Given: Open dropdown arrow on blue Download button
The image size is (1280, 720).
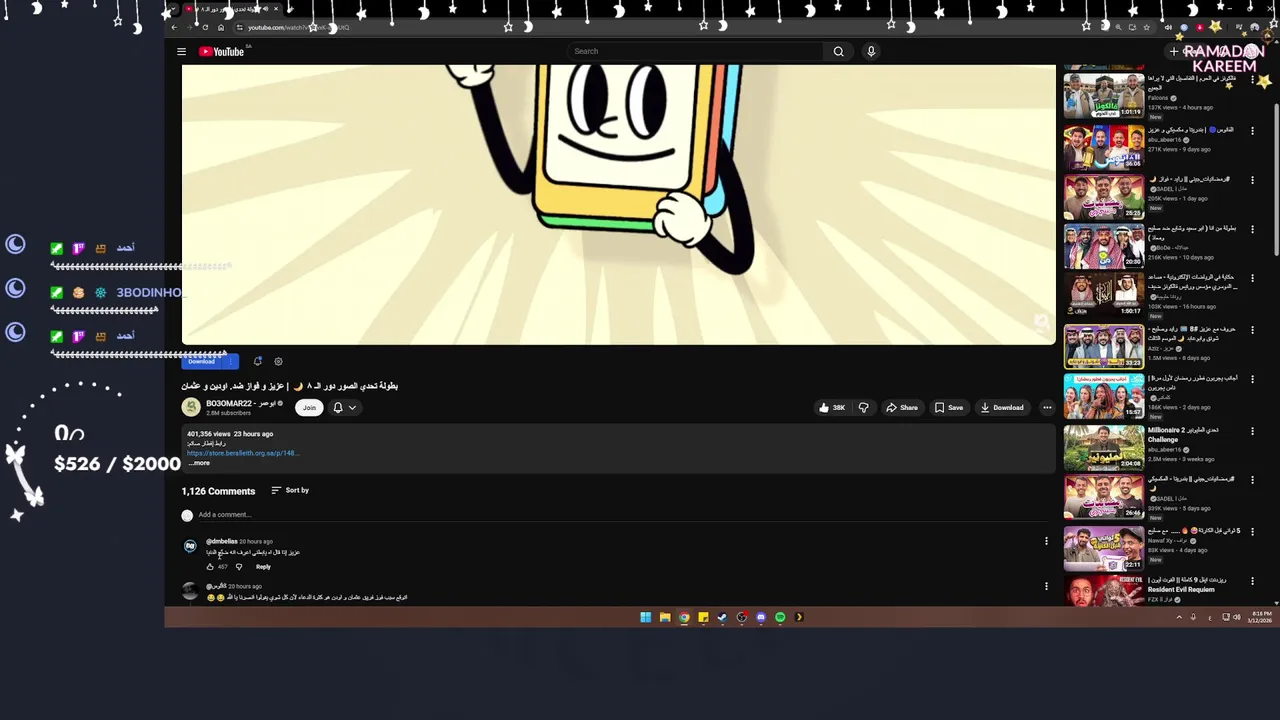Looking at the screenshot, I should pos(232,361).
